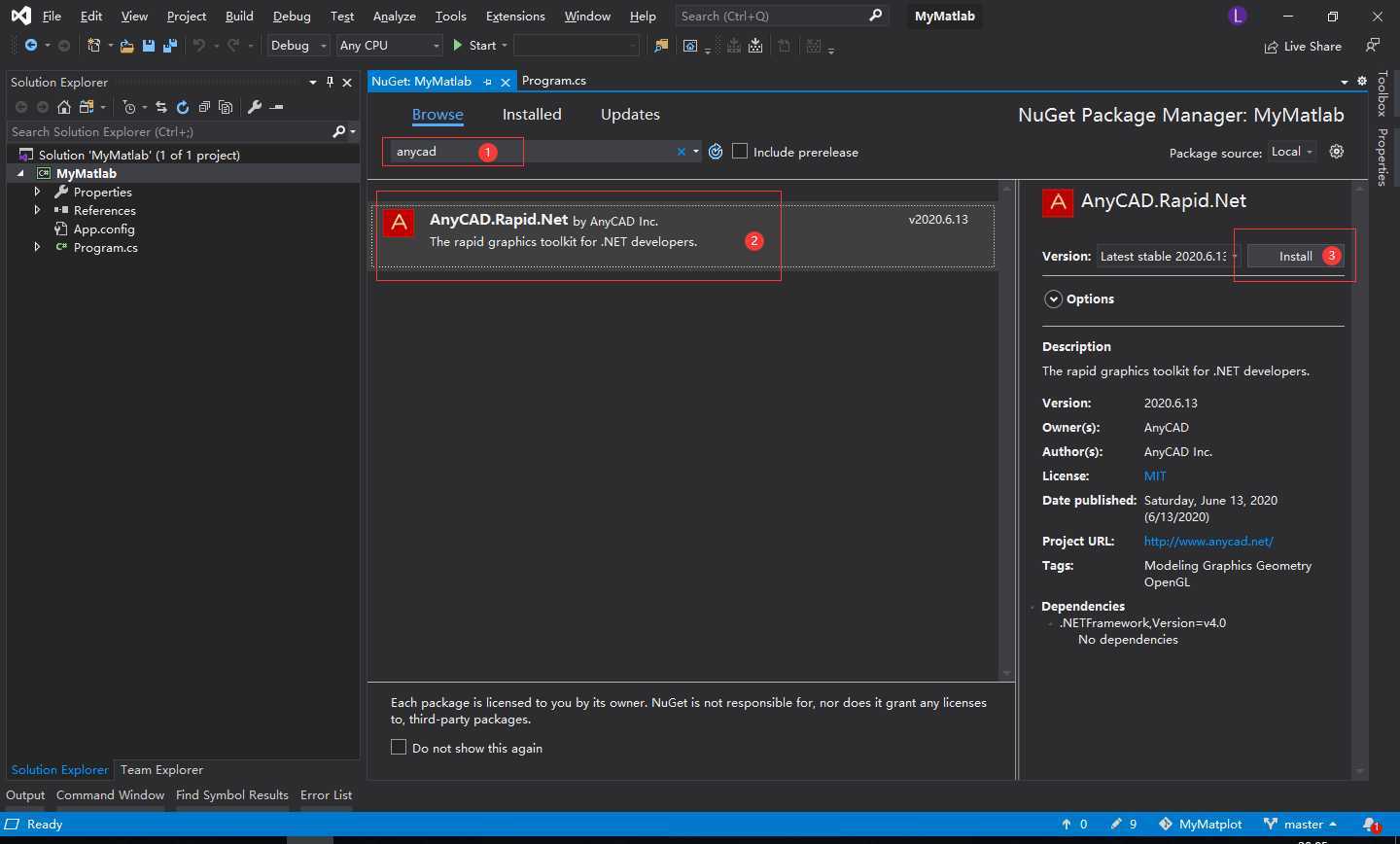Click the AnyCAD package logo in results
1400x844 pixels.
click(399, 224)
